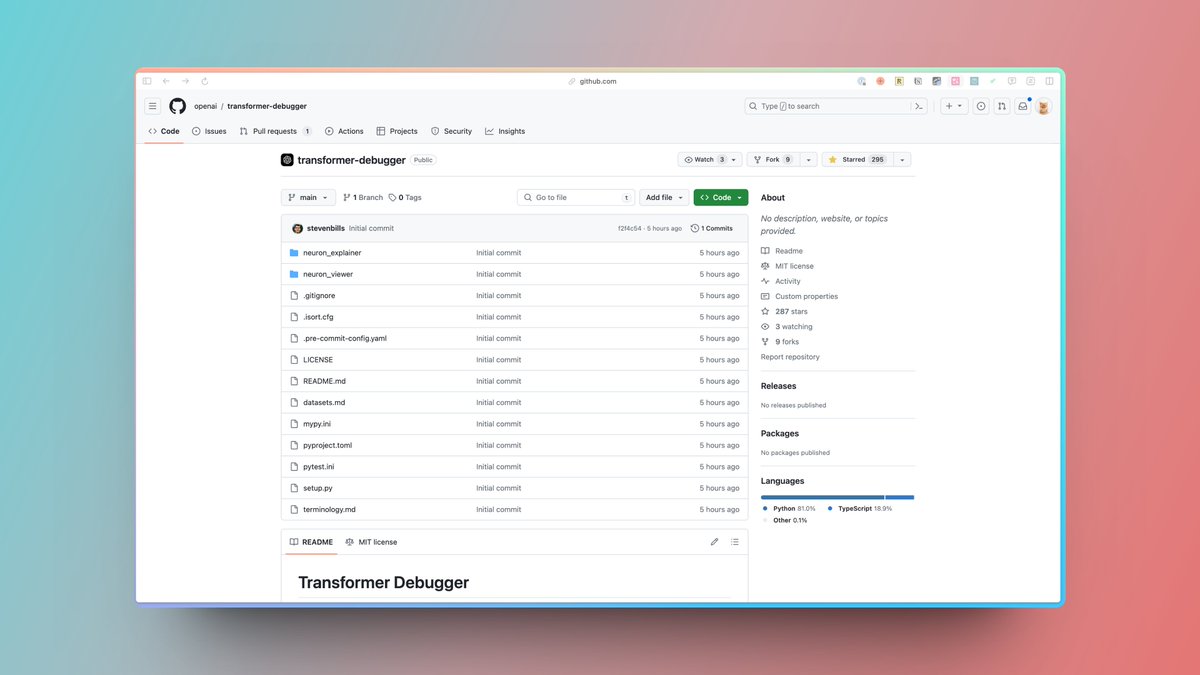Screen dimensions: 1200x675
Task: Click the browser sidebar toggle icon
Action: [x=147, y=81]
